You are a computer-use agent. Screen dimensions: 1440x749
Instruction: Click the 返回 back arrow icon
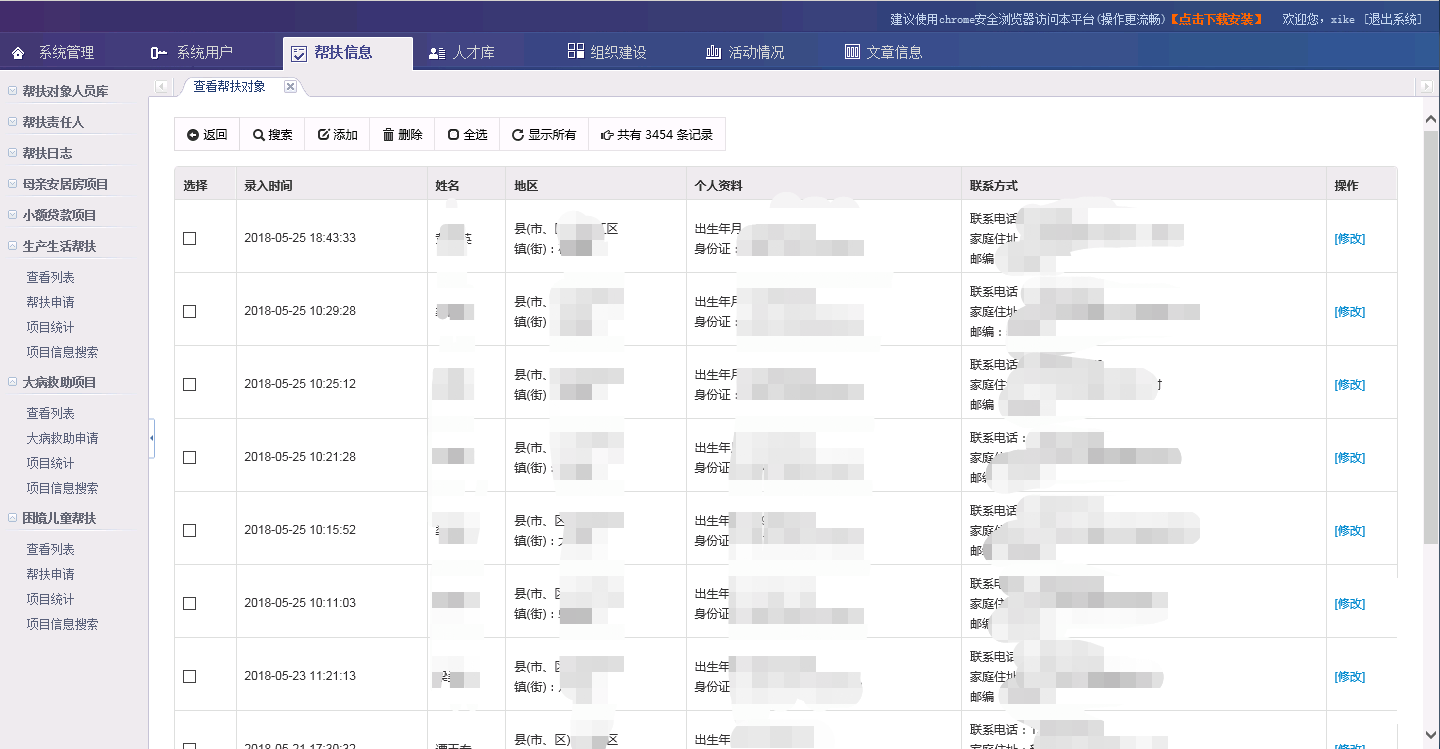point(193,135)
